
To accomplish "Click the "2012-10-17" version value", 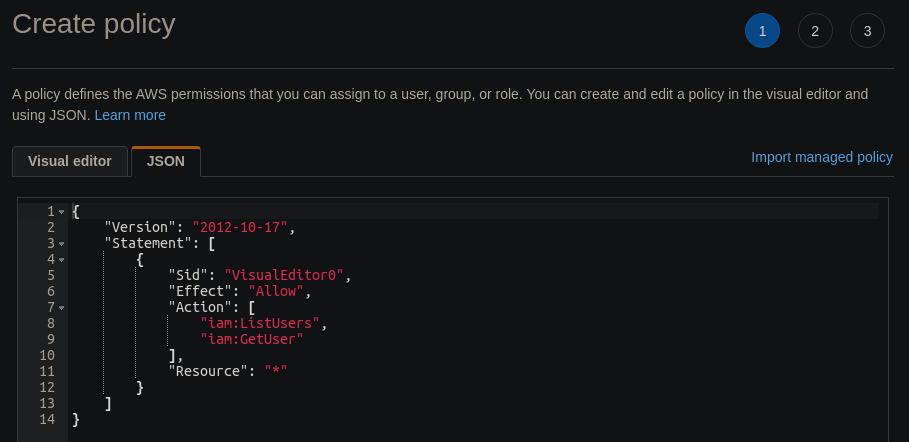I will click(x=240, y=227).
